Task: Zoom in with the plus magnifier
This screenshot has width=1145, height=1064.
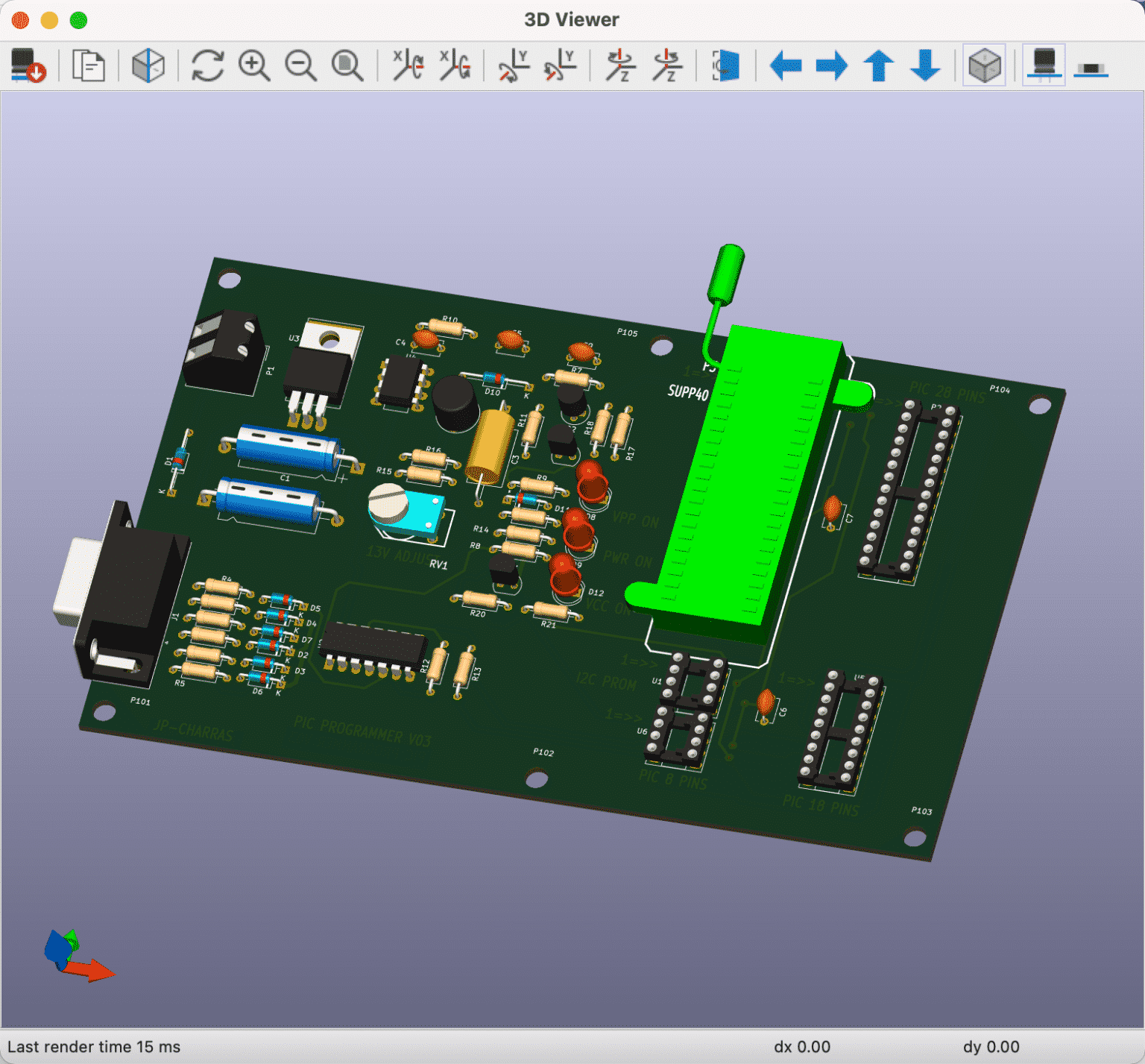Action: pyautogui.click(x=254, y=66)
